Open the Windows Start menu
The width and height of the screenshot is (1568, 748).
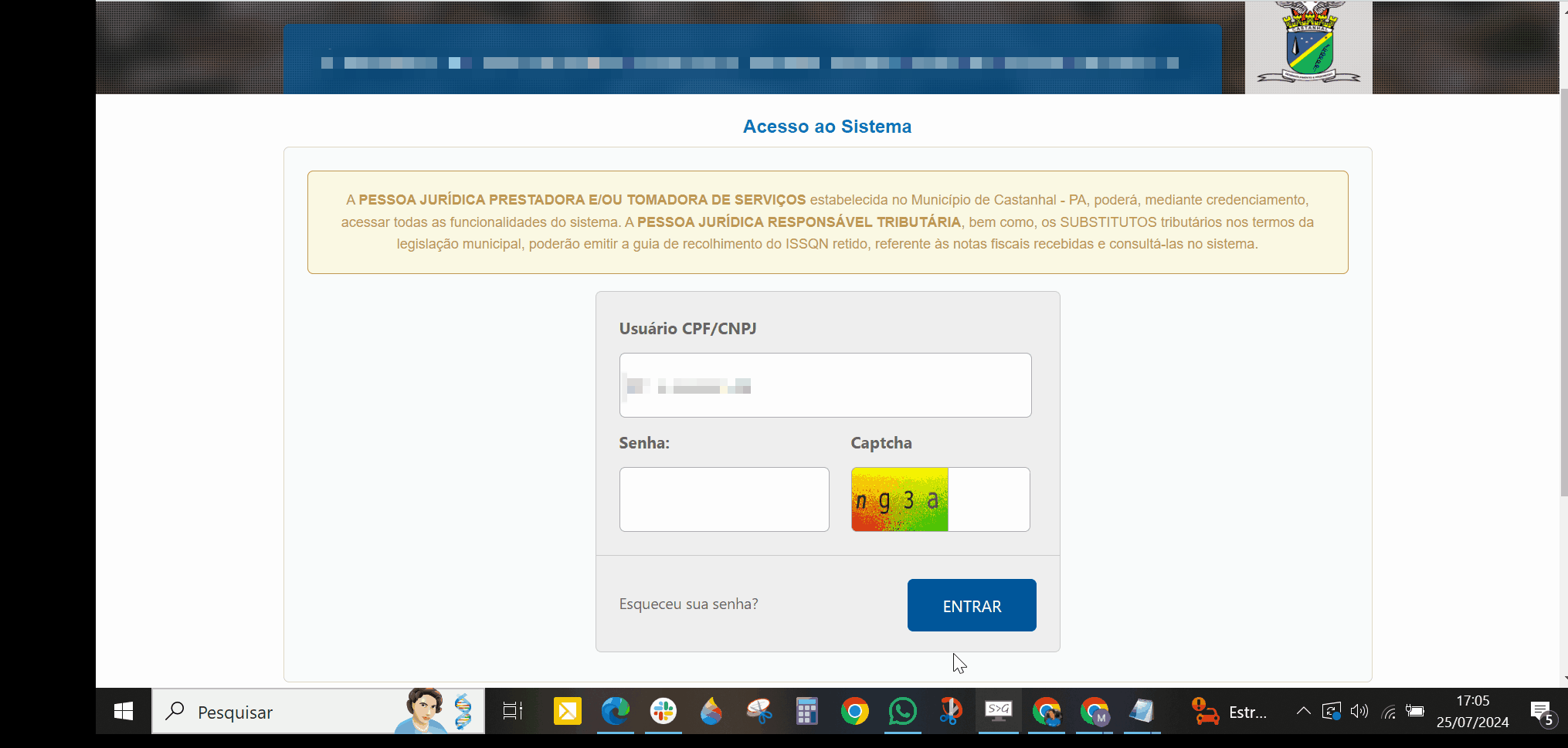[x=124, y=711]
